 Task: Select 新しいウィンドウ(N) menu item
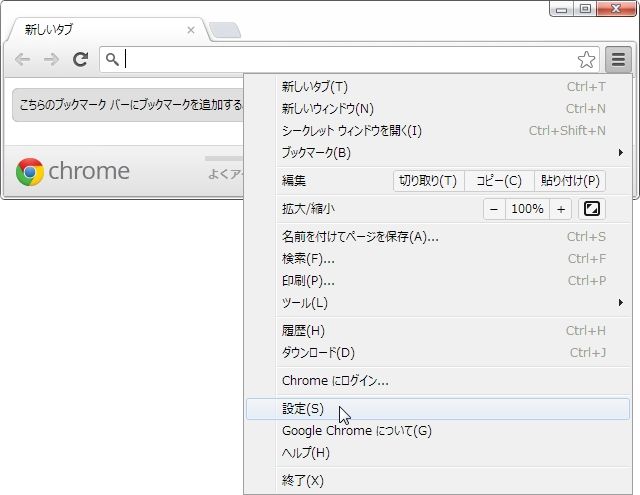438,109
